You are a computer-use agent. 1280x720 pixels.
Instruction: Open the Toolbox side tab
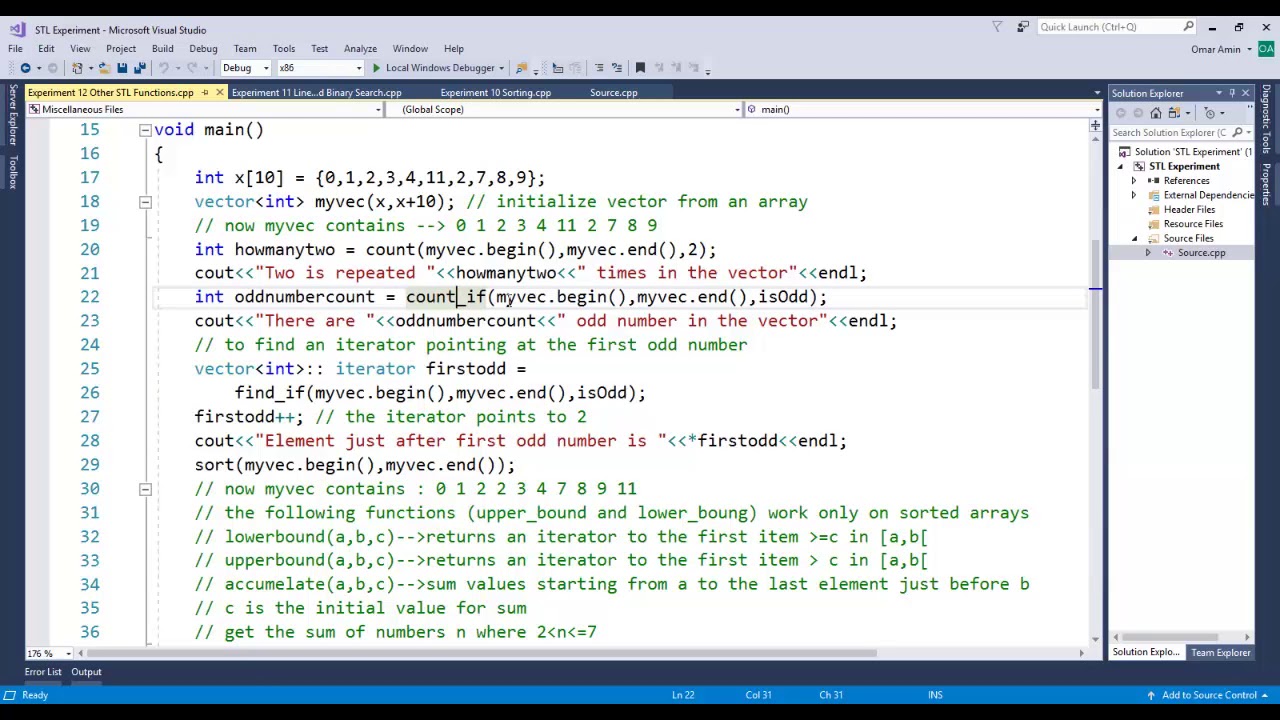point(12,170)
